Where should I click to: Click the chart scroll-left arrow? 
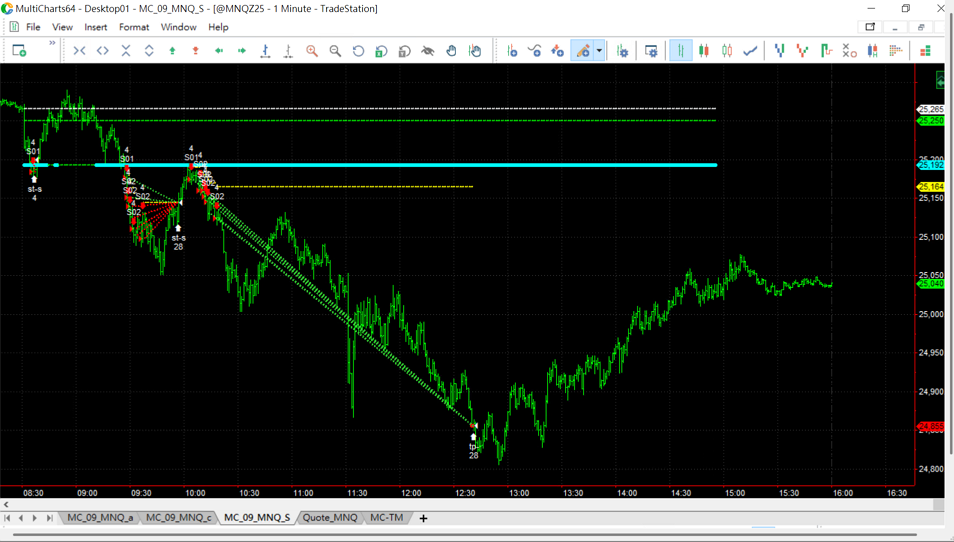(x=6, y=504)
